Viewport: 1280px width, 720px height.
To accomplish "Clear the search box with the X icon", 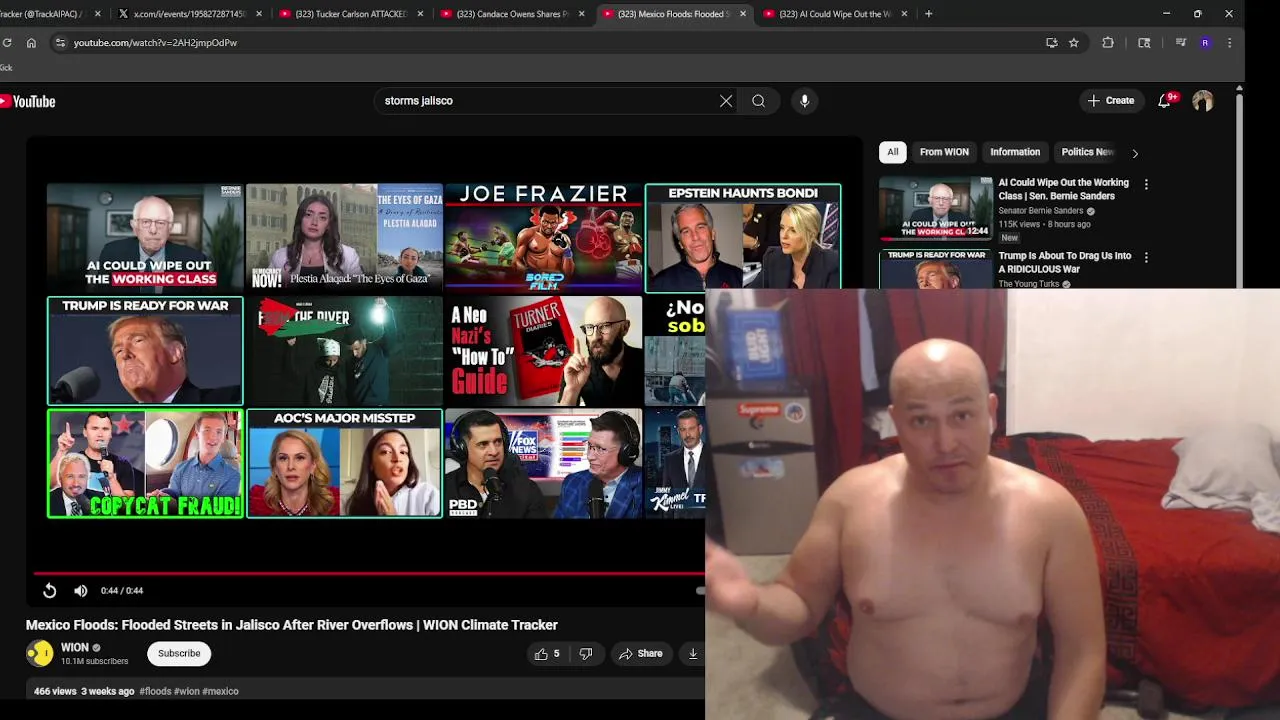I will 726,101.
